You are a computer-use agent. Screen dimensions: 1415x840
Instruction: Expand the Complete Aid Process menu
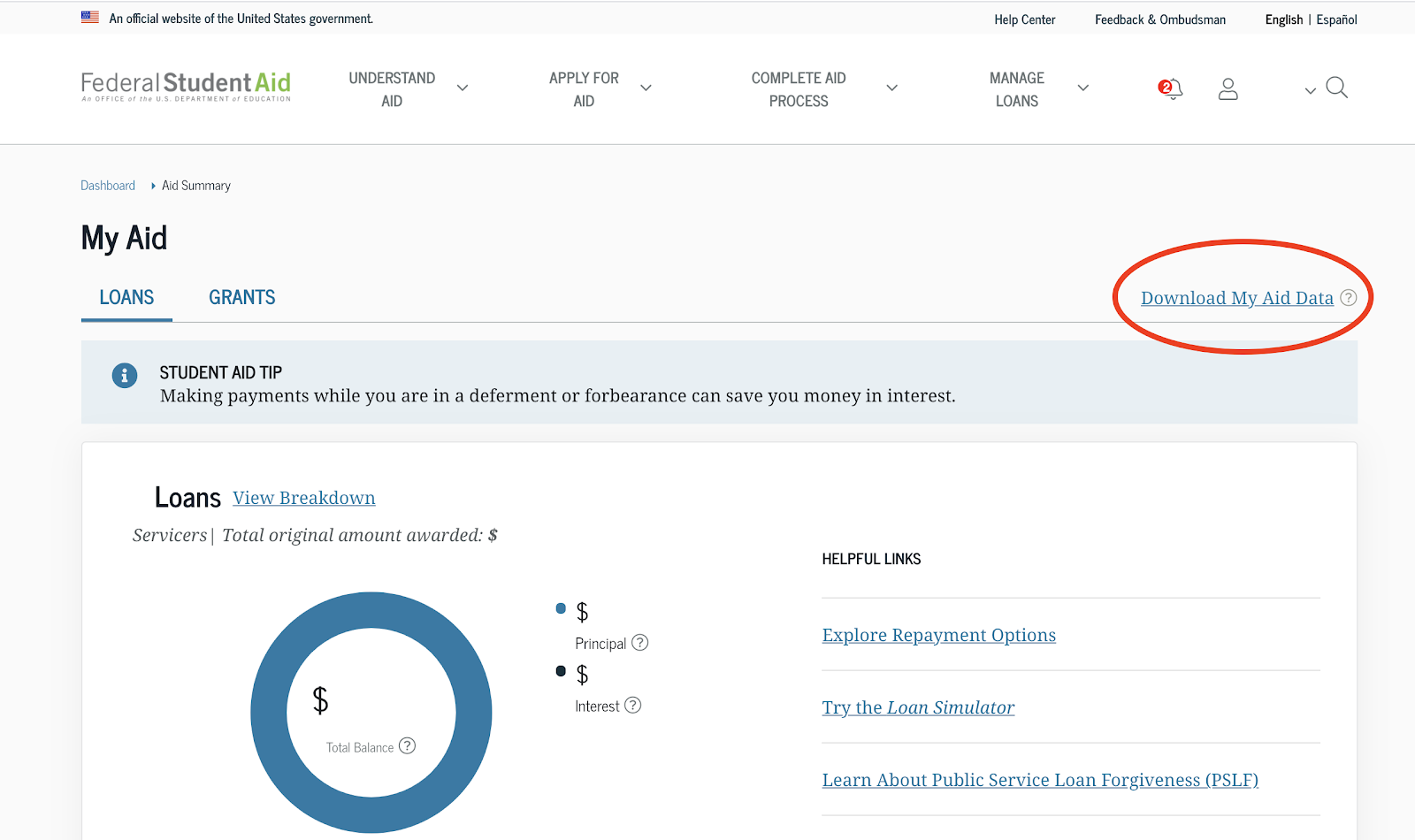pos(822,89)
